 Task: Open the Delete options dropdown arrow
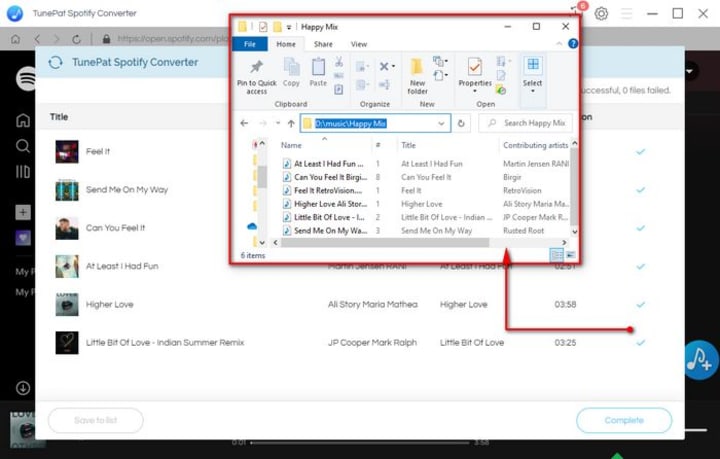click(x=393, y=67)
